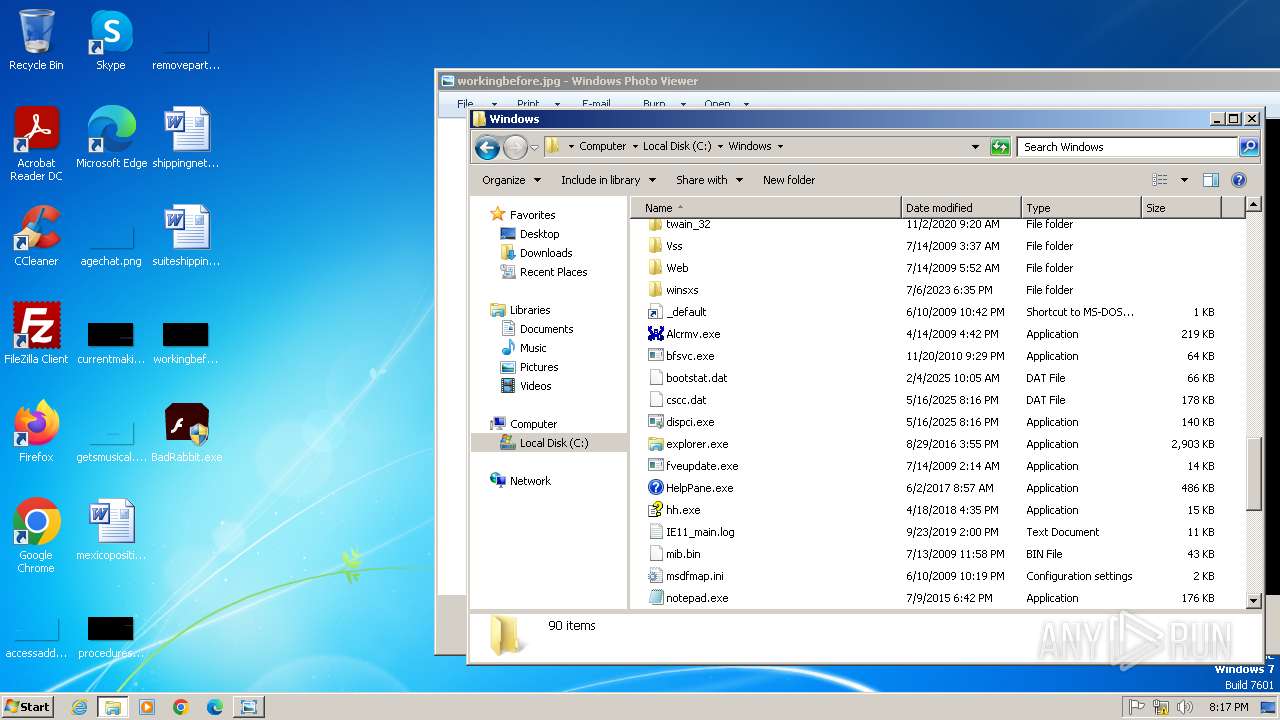
Task: Expand the address bar history dropdown
Action: [x=975, y=147]
